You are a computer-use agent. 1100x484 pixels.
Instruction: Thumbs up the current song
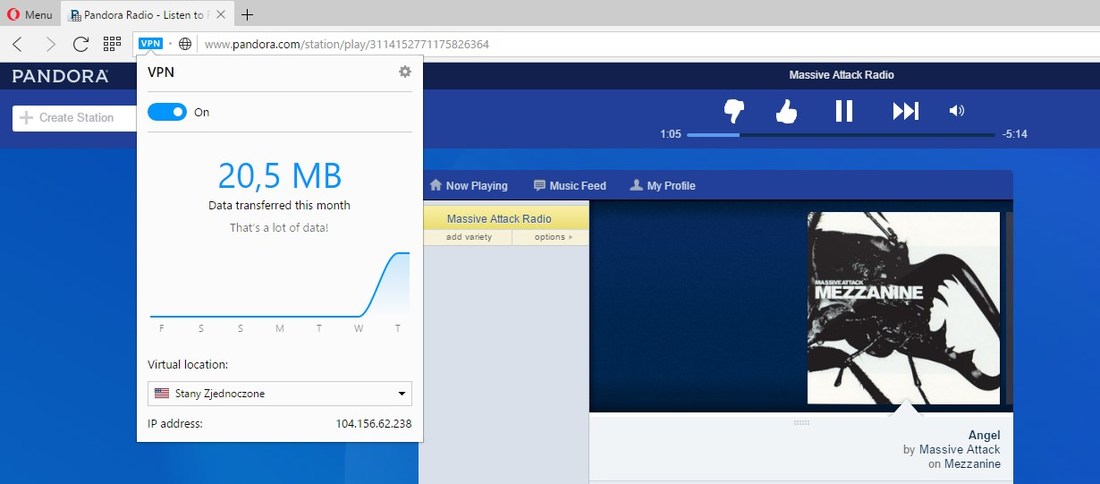click(786, 111)
